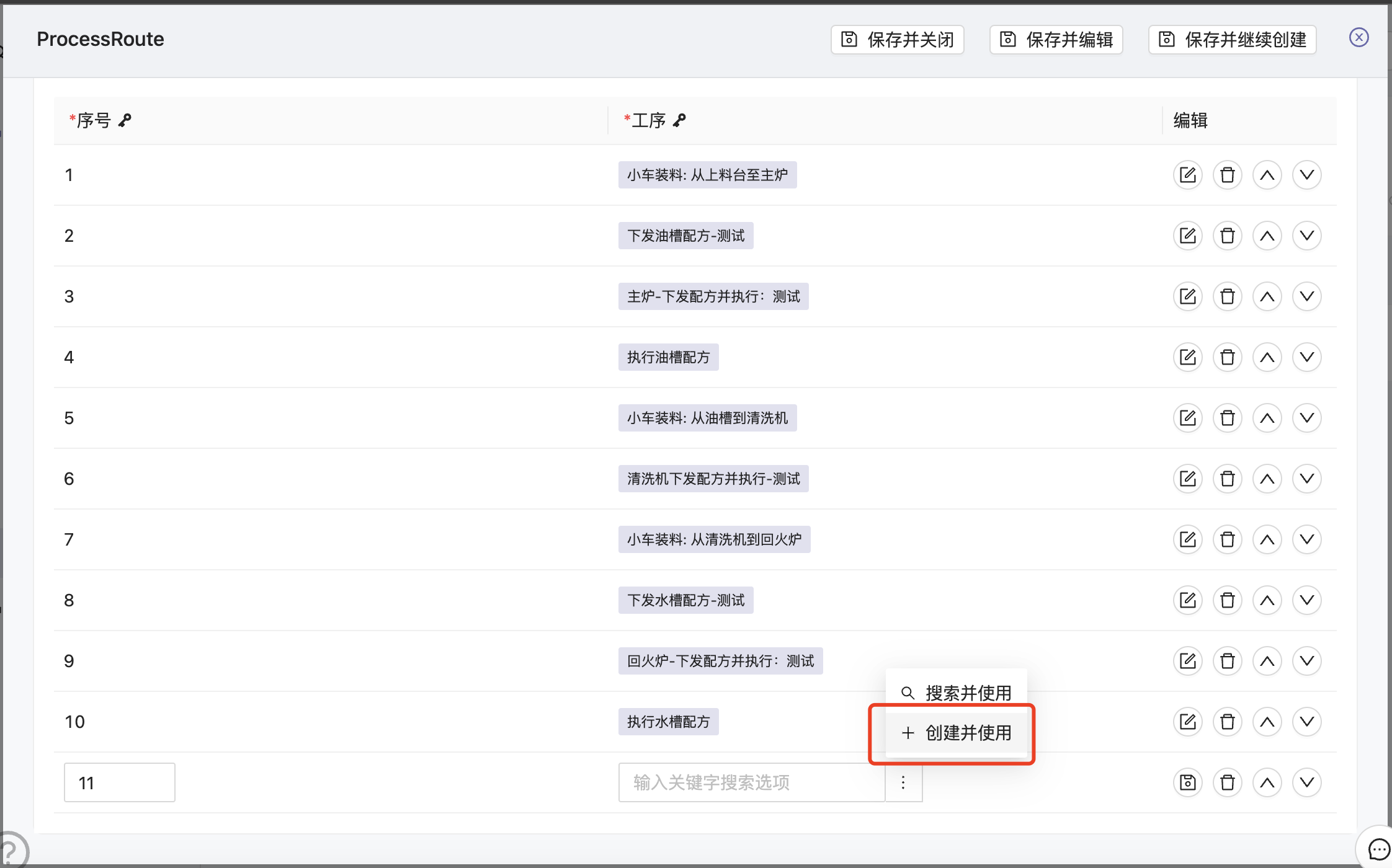Click 保存并编辑 button
This screenshot has height=868, width=1392.
[1056, 40]
